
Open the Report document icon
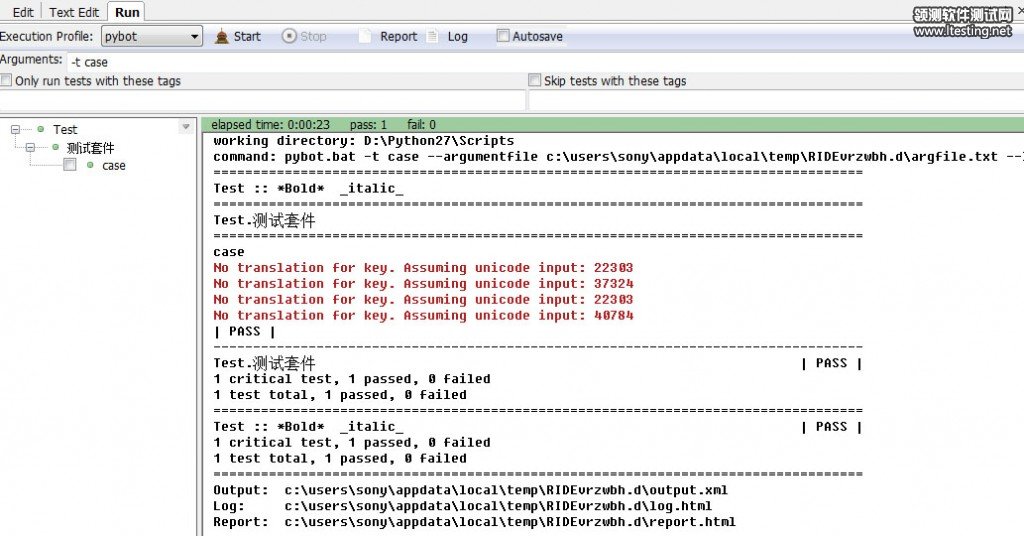coord(365,37)
